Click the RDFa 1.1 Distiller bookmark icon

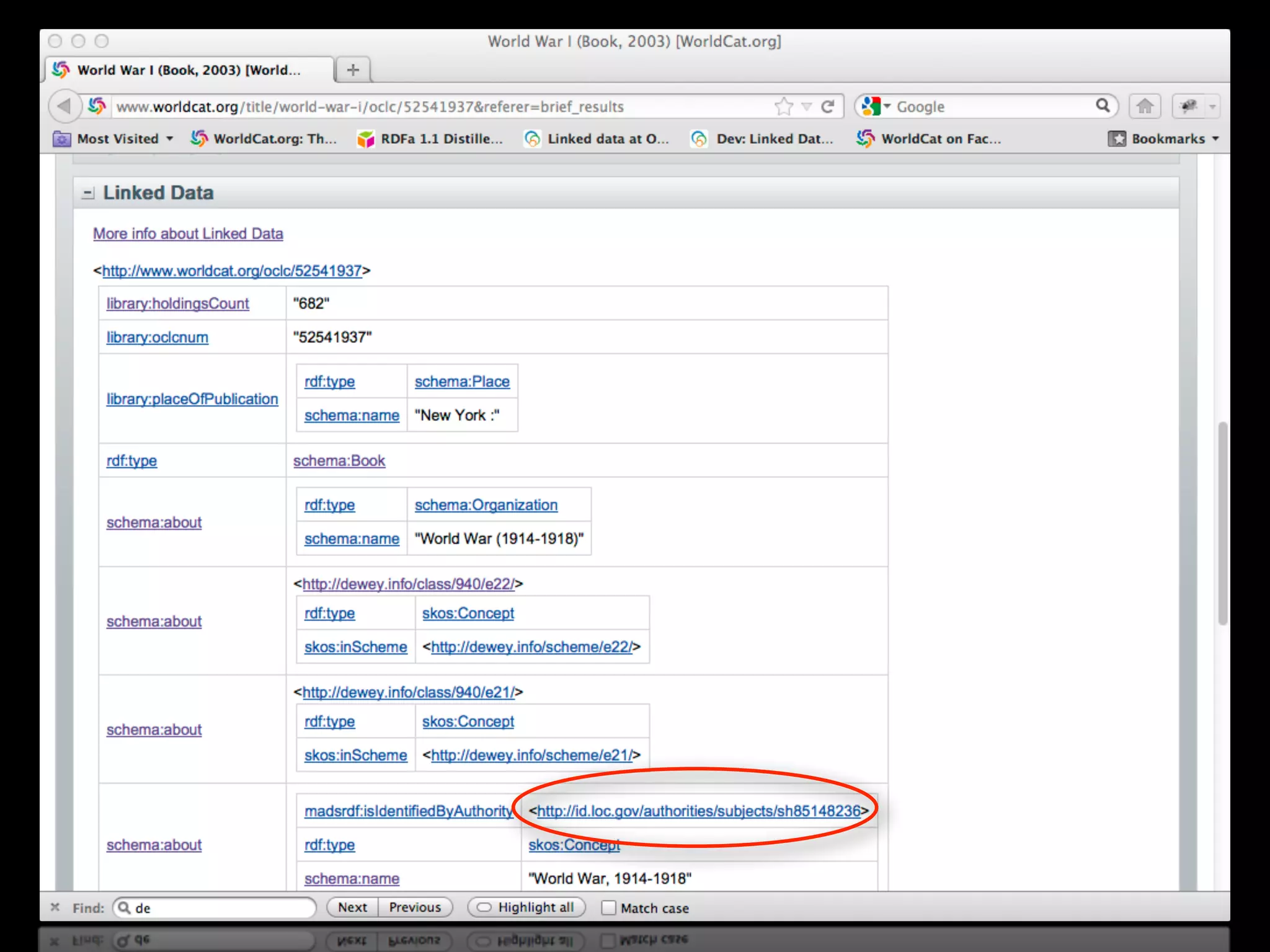click(x=366, y=139)
